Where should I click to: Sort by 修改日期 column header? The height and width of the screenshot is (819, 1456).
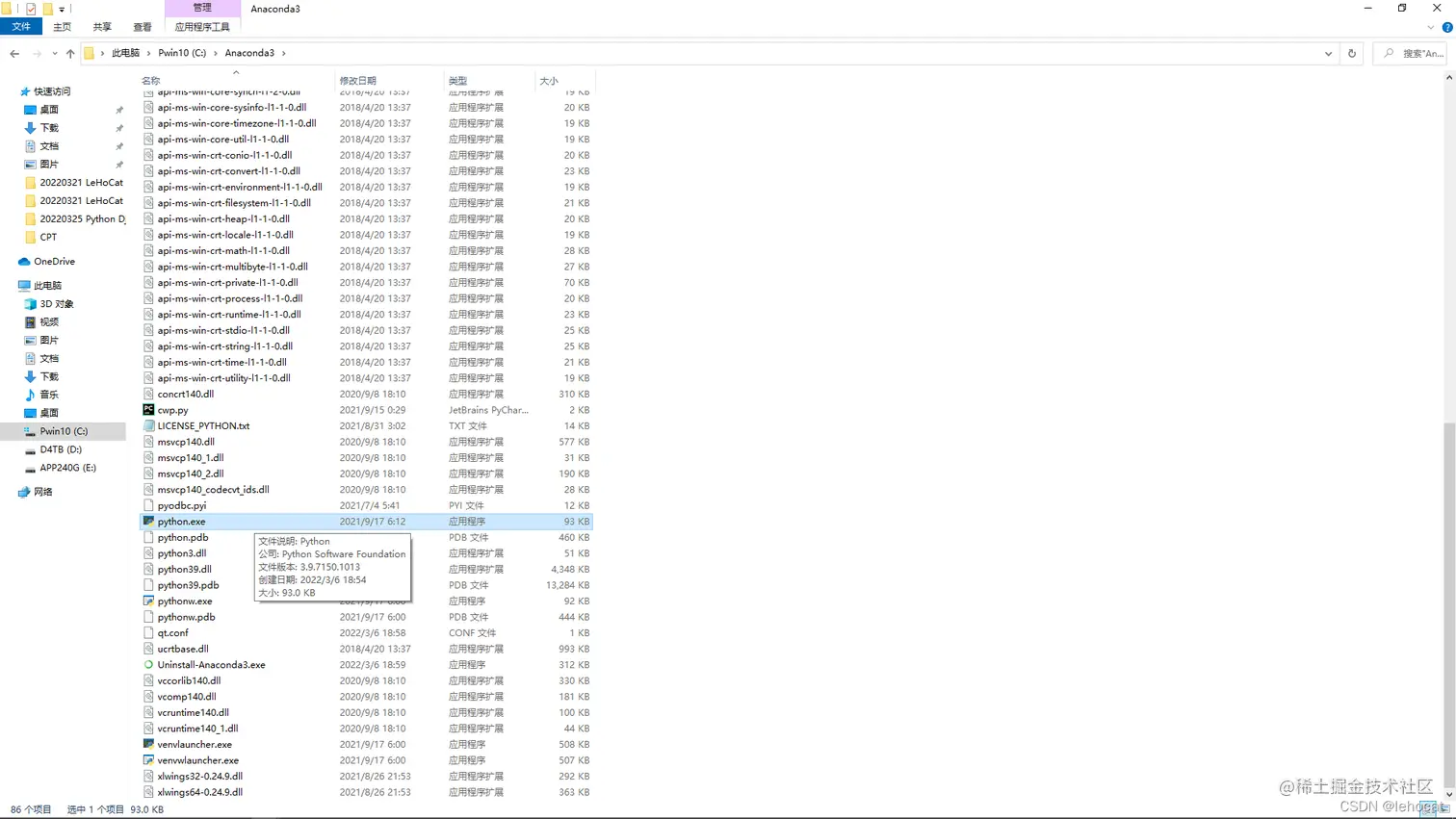coord(389,80)
